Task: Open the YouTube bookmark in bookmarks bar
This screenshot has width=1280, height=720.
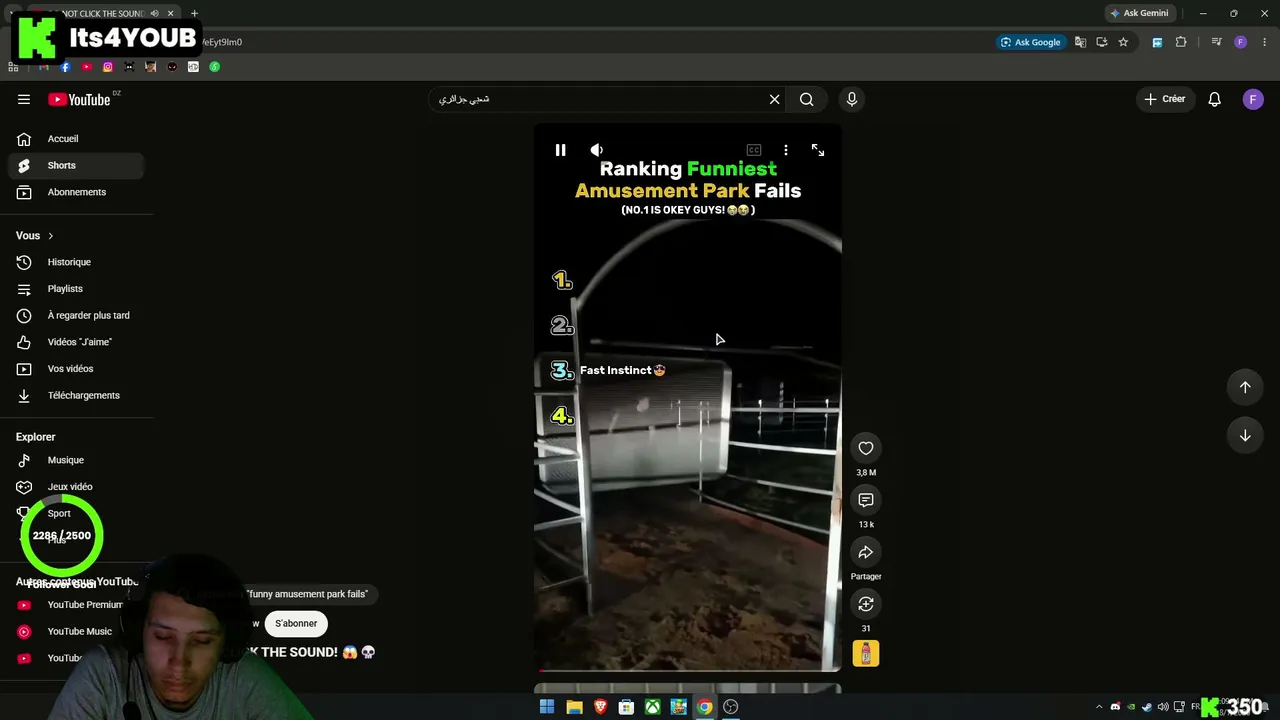Action: coord(87,67)
